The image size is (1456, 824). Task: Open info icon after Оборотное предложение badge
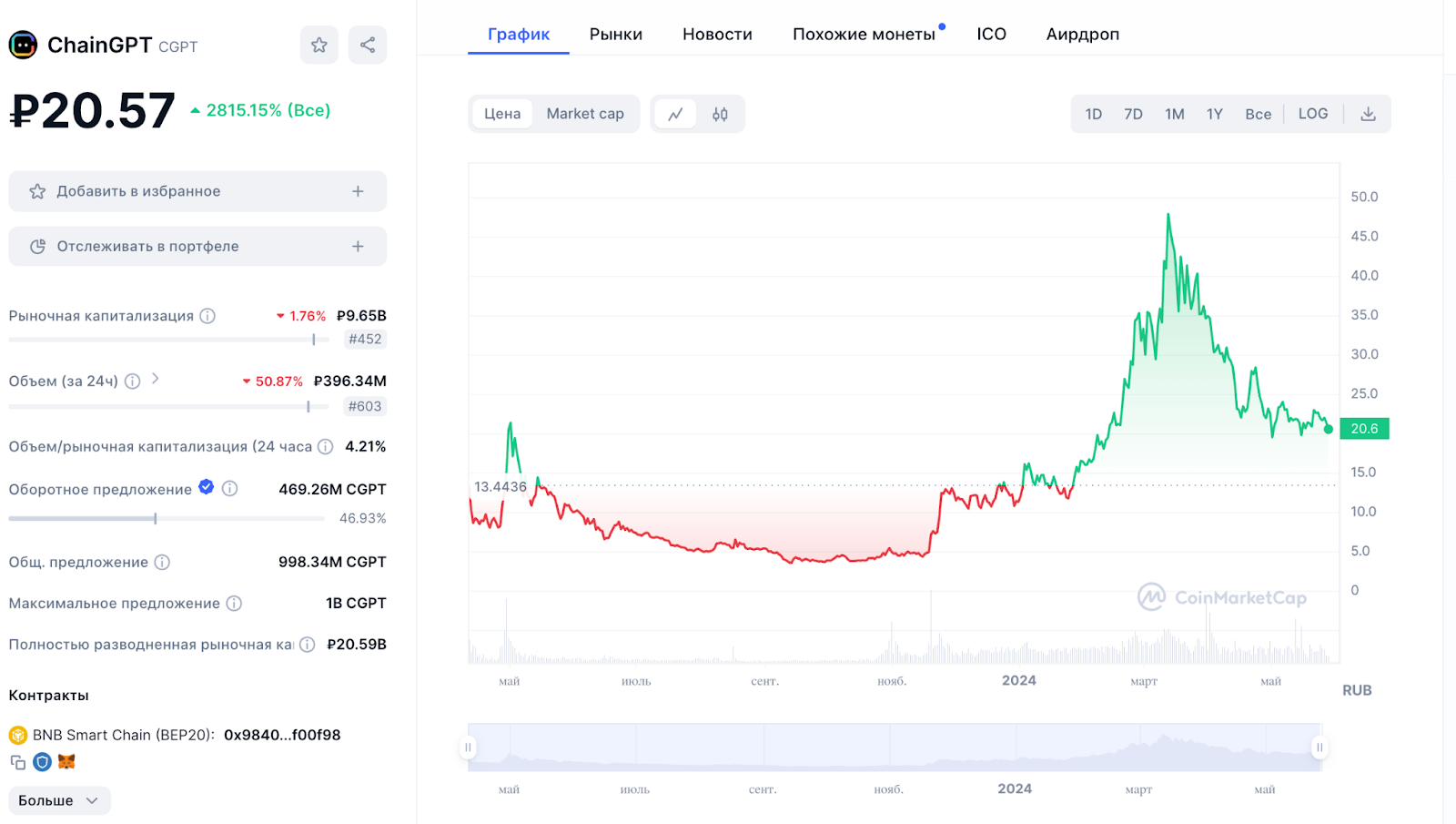point(230,489)
